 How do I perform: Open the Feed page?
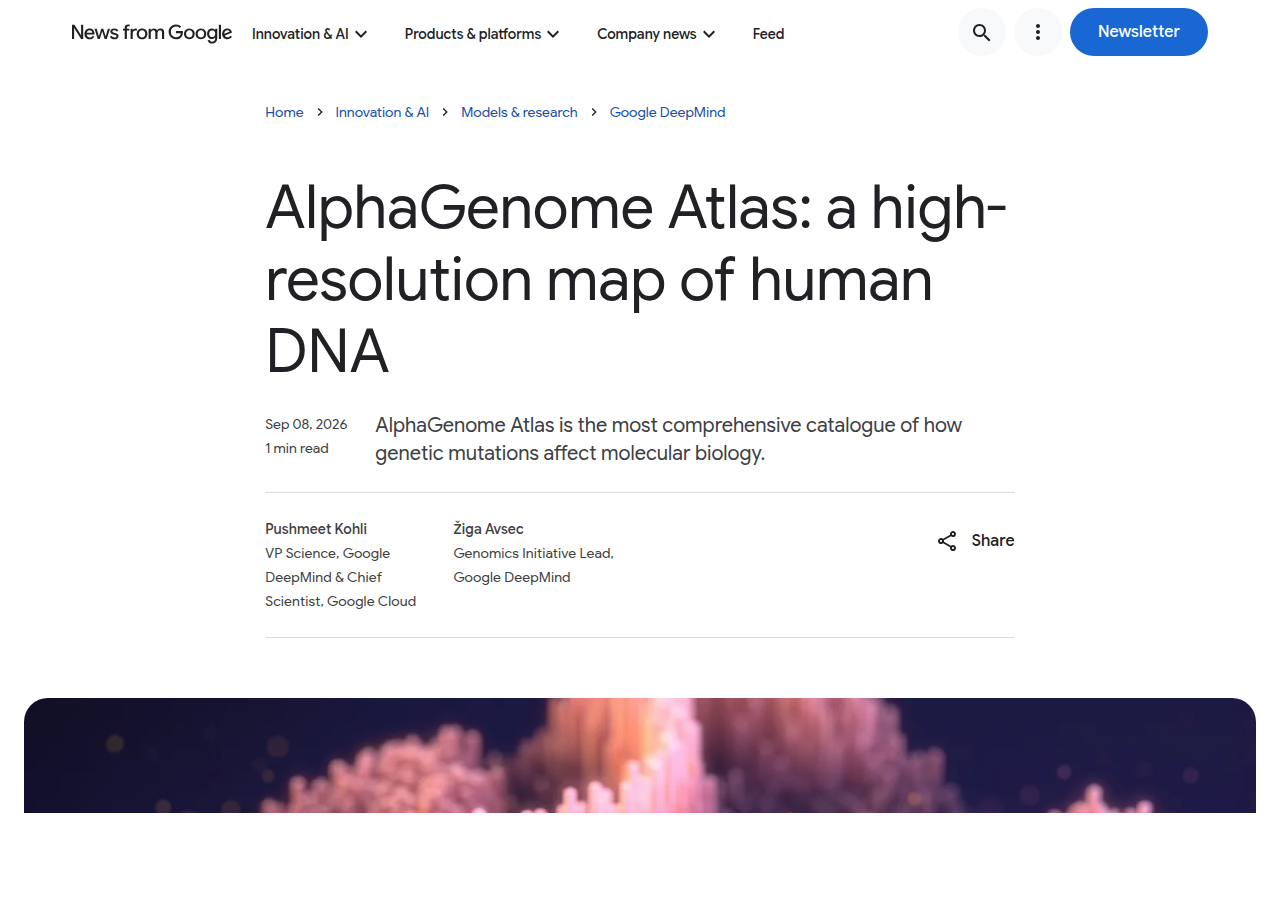point(768,34)
